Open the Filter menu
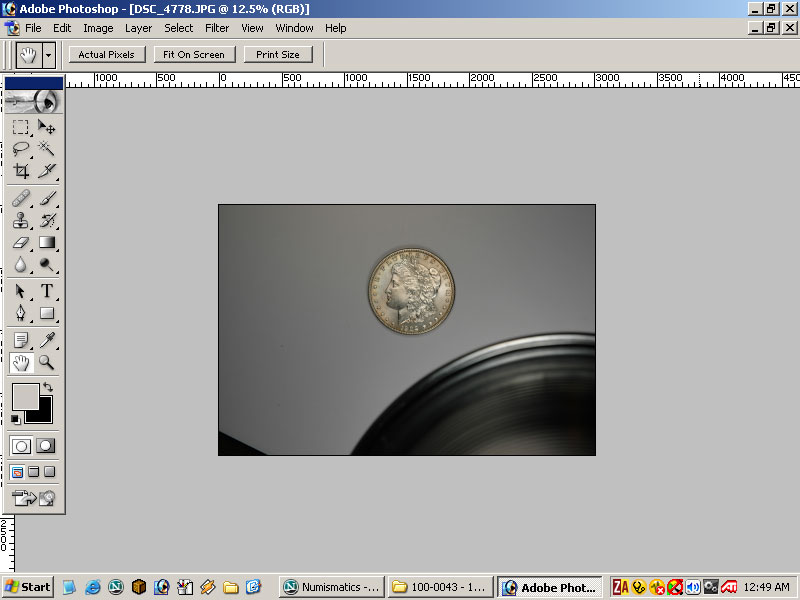Image resolution: width=800 pixels, height=600 pixels. click(x=217, y=28)
